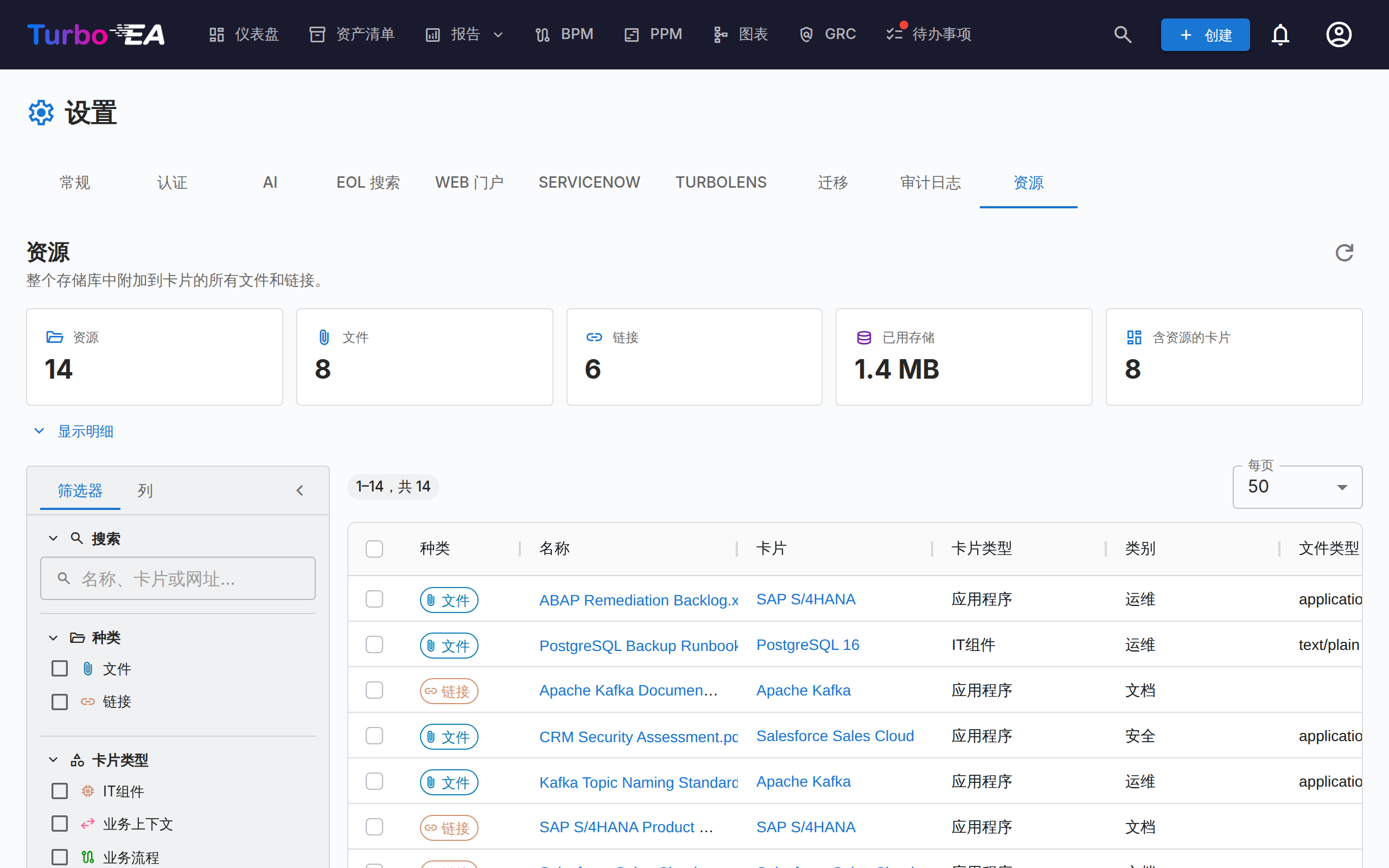Click the BPM flow icon in navbar
1389x868 pixels.
(543, 34)
